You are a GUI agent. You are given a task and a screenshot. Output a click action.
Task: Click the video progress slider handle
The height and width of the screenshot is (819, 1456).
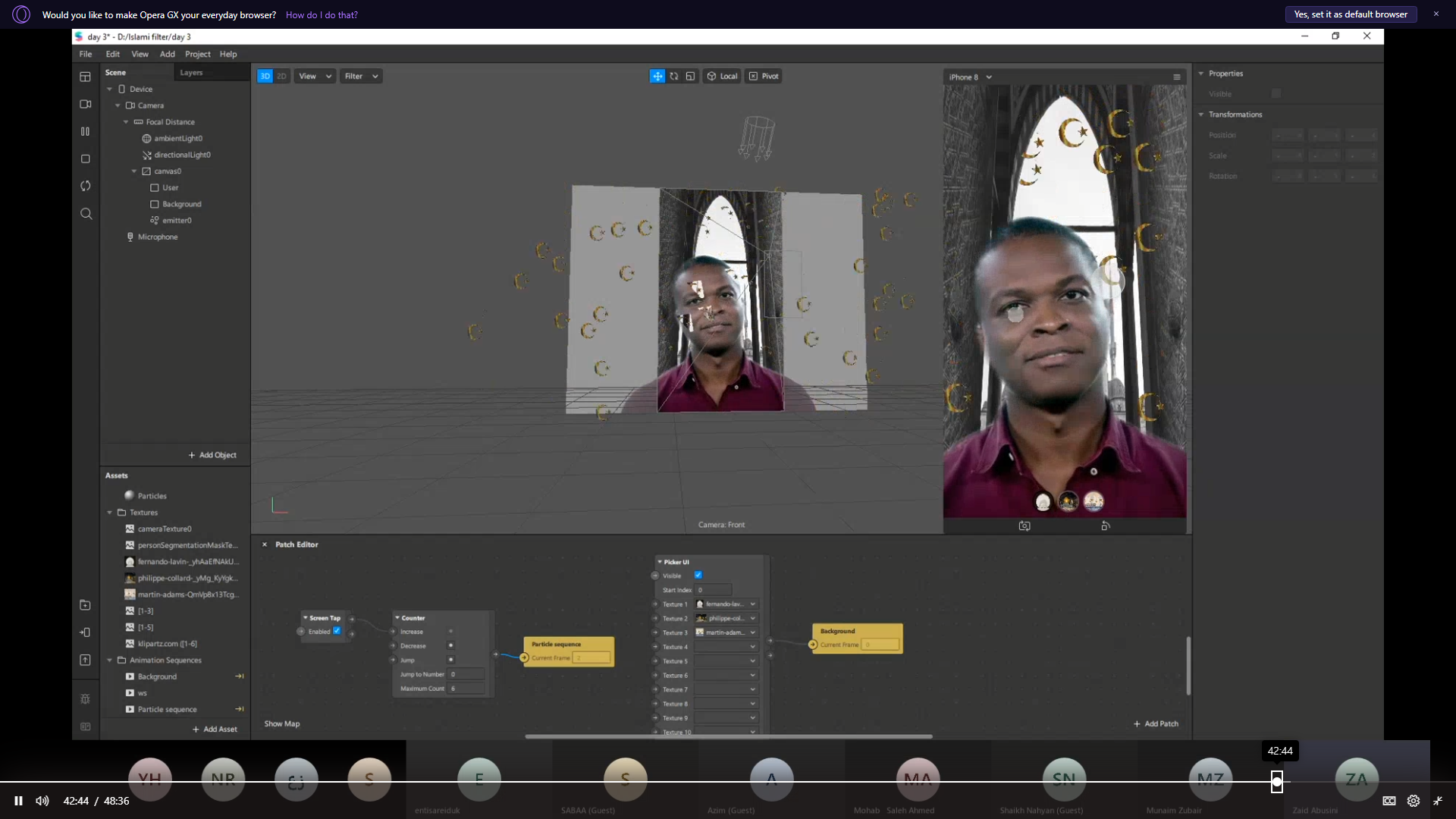[1277, 782]
